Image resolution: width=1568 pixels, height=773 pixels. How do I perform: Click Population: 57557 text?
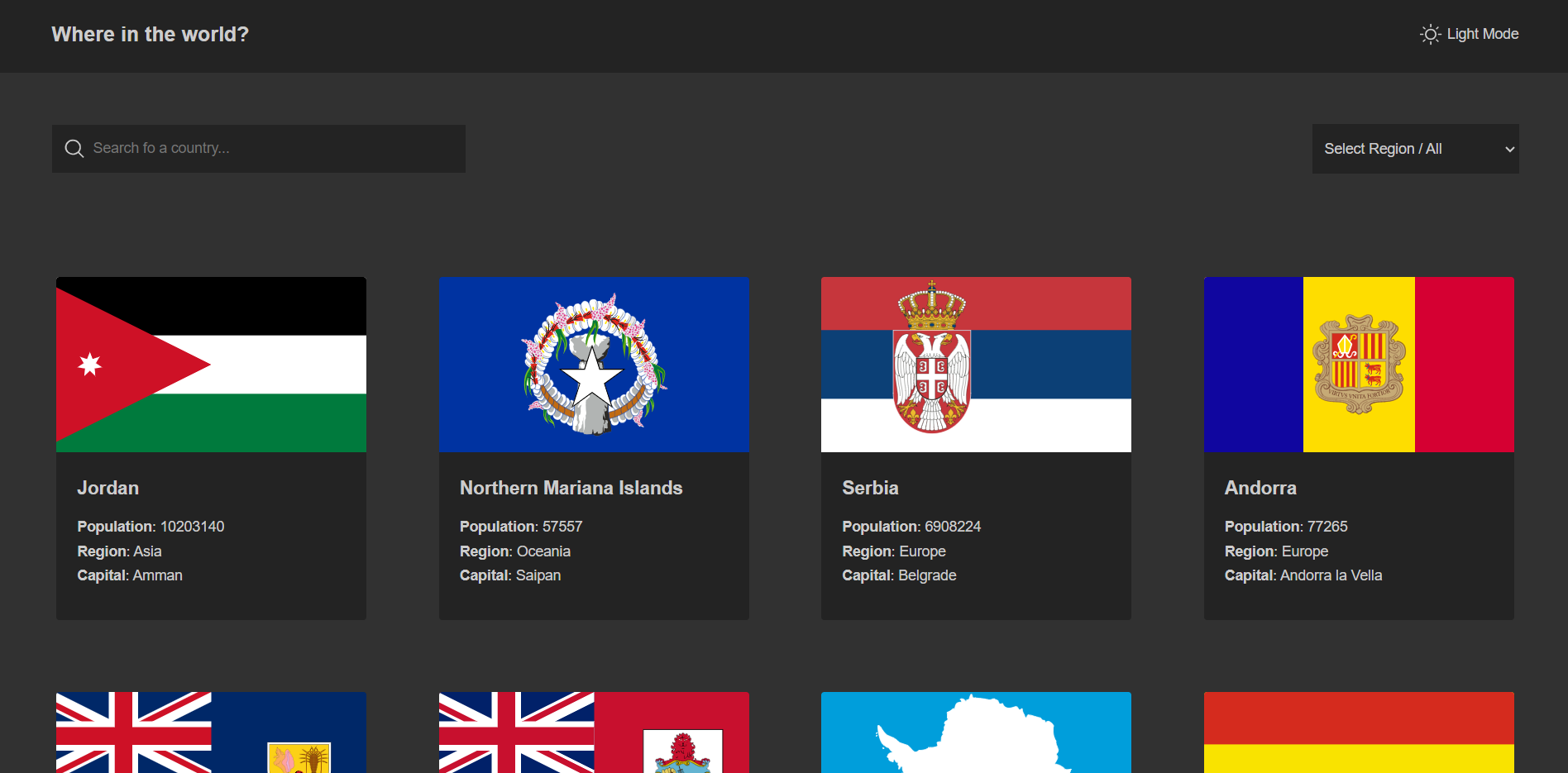(521, 527)
